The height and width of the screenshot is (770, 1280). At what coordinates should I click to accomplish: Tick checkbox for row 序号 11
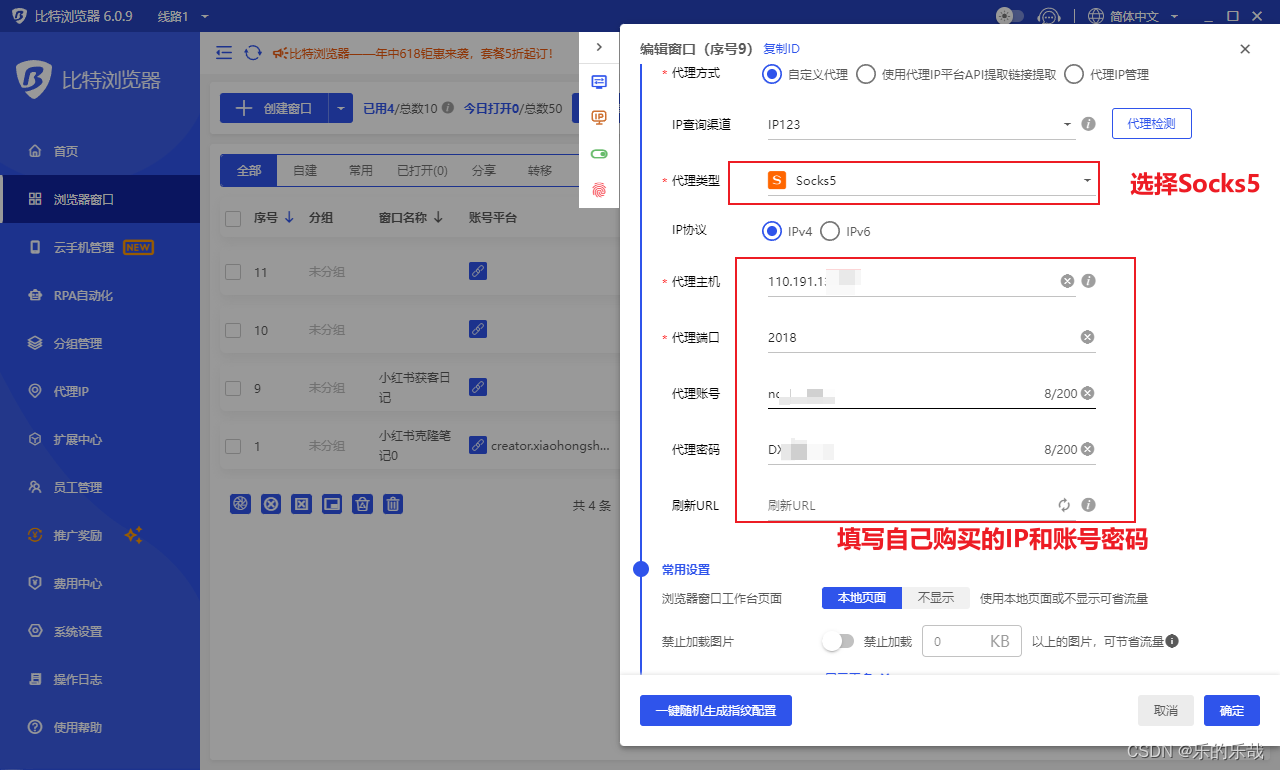233,272
